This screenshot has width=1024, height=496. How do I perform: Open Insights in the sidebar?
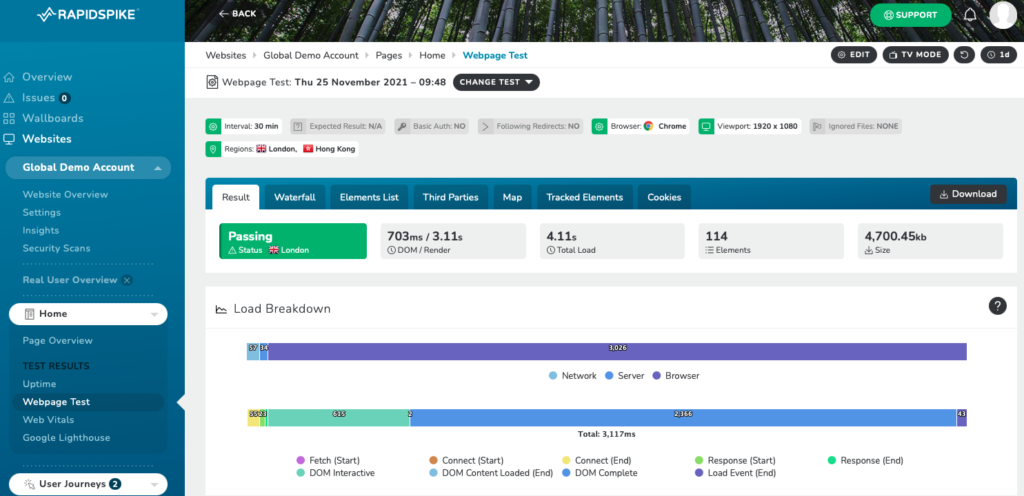40,230
